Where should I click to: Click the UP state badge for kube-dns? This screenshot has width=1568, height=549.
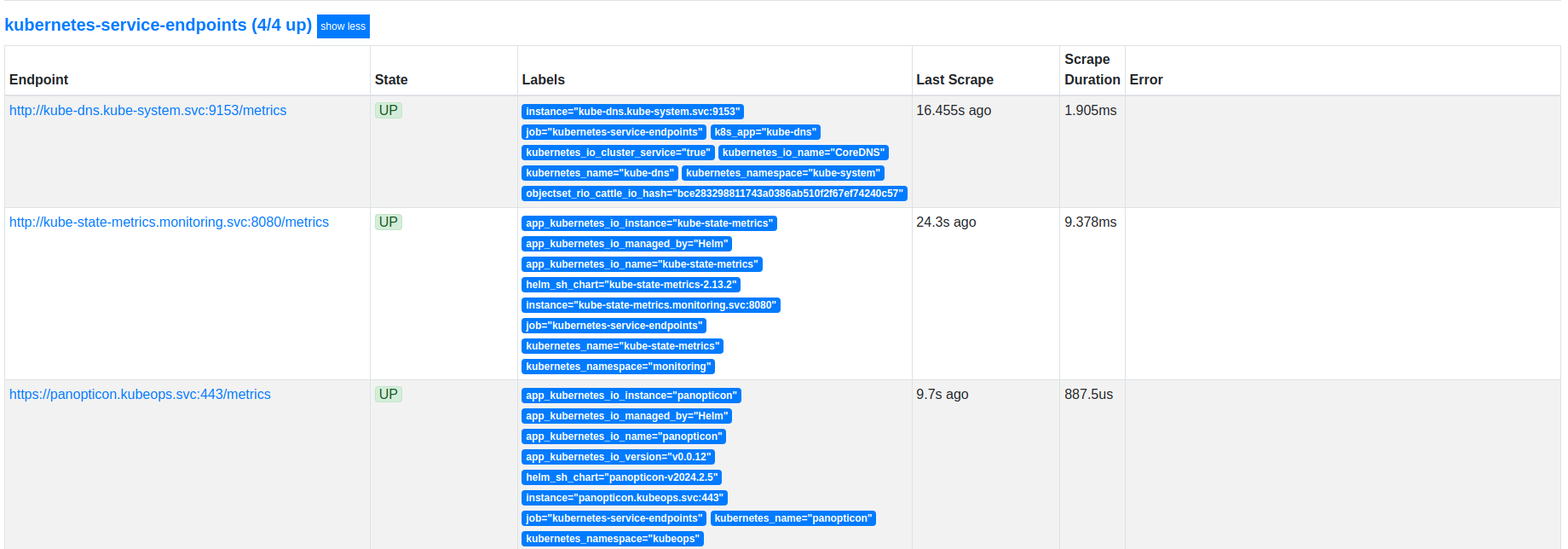tap(388, 111)
